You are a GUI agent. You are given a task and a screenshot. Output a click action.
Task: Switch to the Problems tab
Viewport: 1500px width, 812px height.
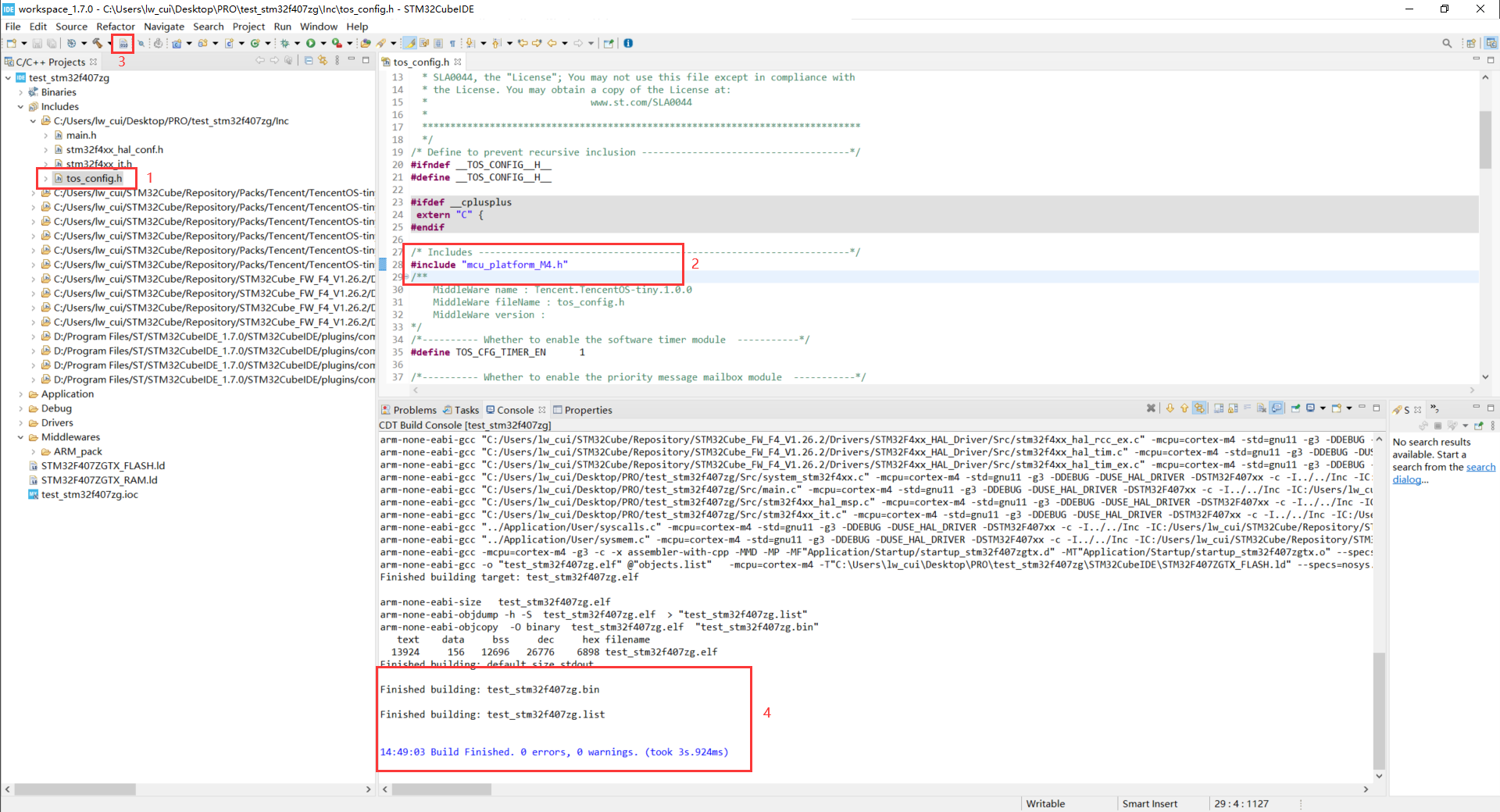(x=408, y=410)
